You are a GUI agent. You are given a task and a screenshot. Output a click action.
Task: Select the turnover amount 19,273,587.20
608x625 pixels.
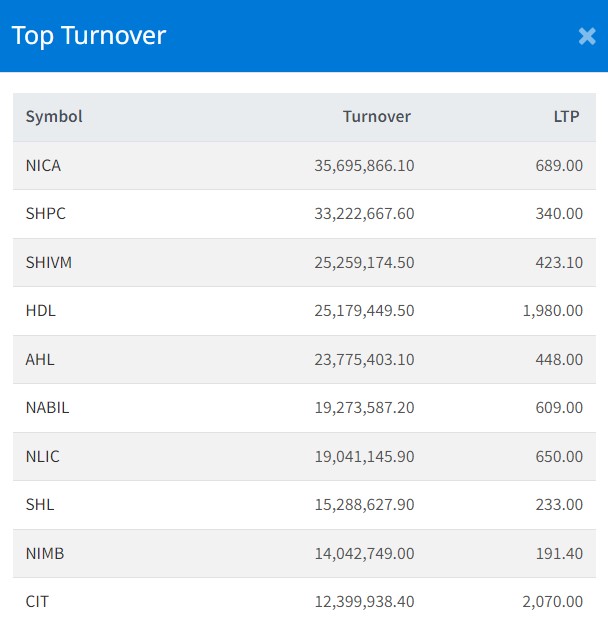(x=364, y=408)
